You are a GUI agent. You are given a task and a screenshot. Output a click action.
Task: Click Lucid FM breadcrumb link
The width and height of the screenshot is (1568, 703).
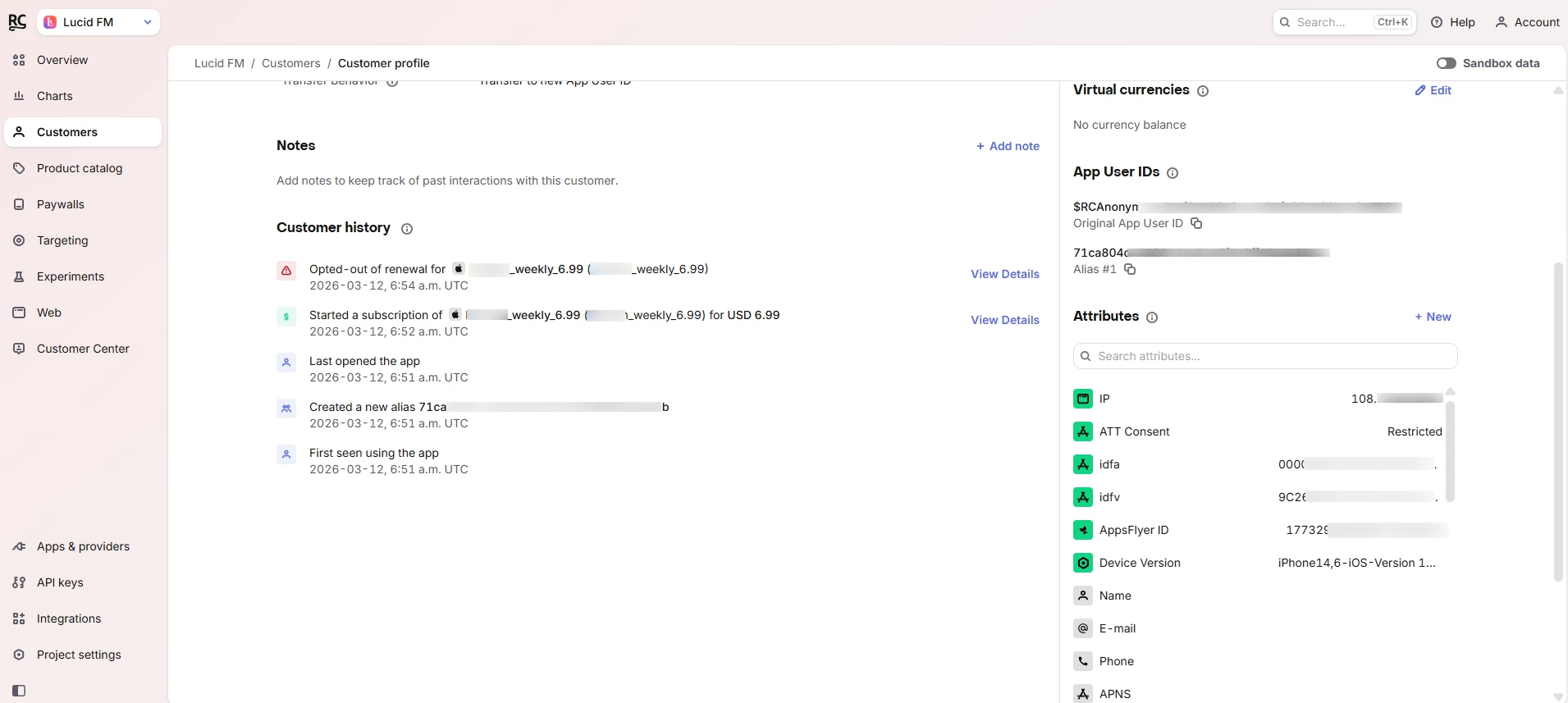(219, 63)
